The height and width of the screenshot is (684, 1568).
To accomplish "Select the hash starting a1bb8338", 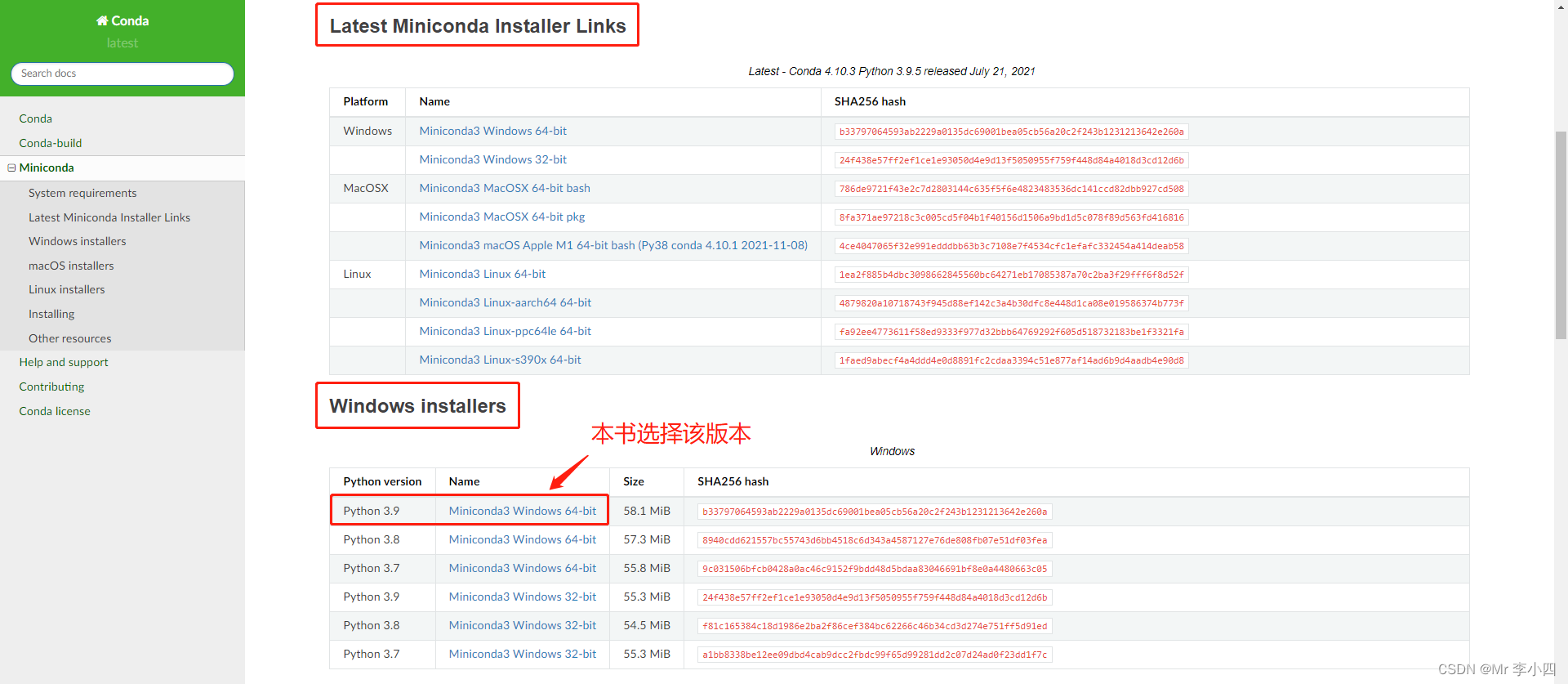I will [875, 655].
